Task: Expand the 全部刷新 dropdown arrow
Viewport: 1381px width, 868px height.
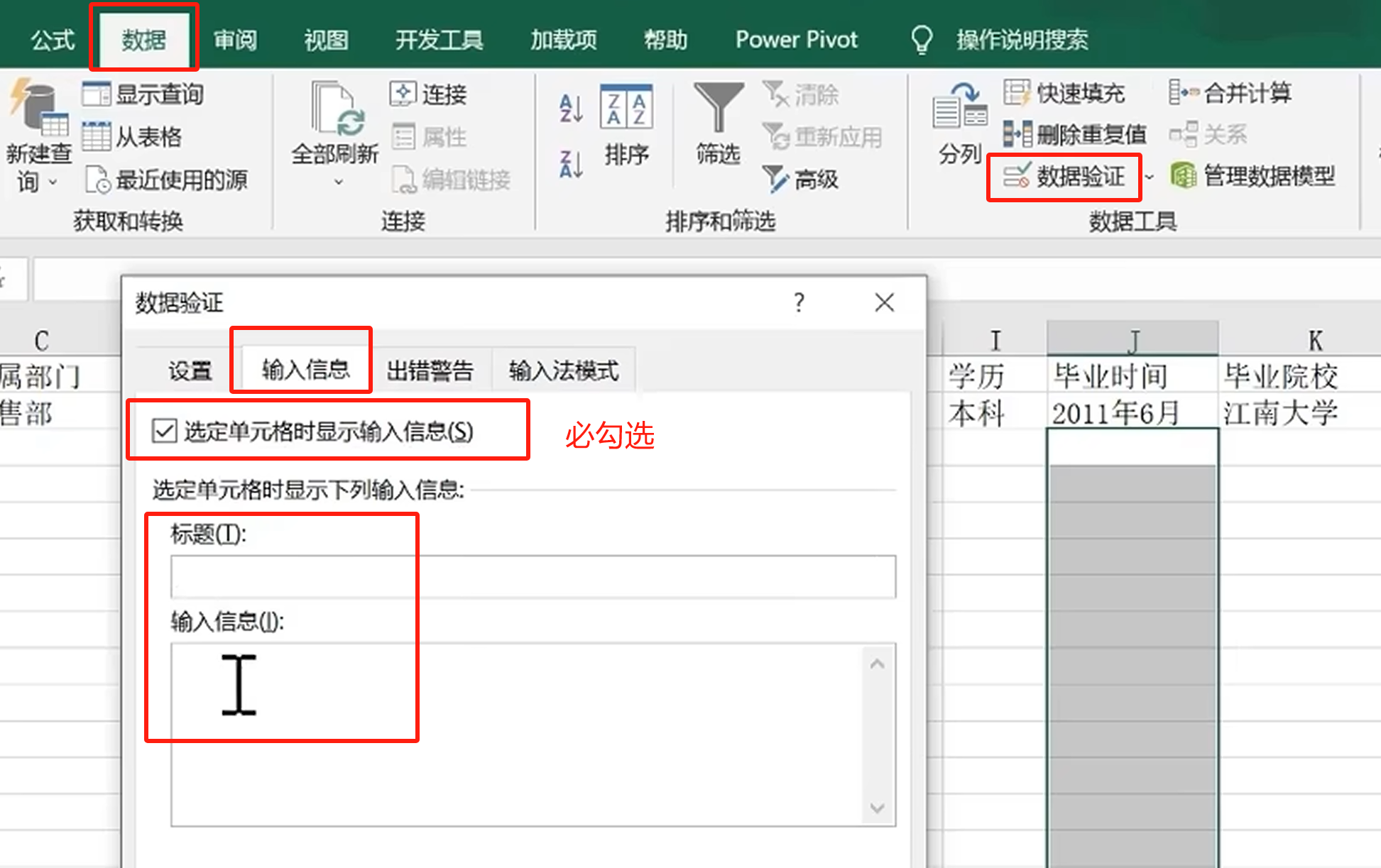Action: click(339, 182)
